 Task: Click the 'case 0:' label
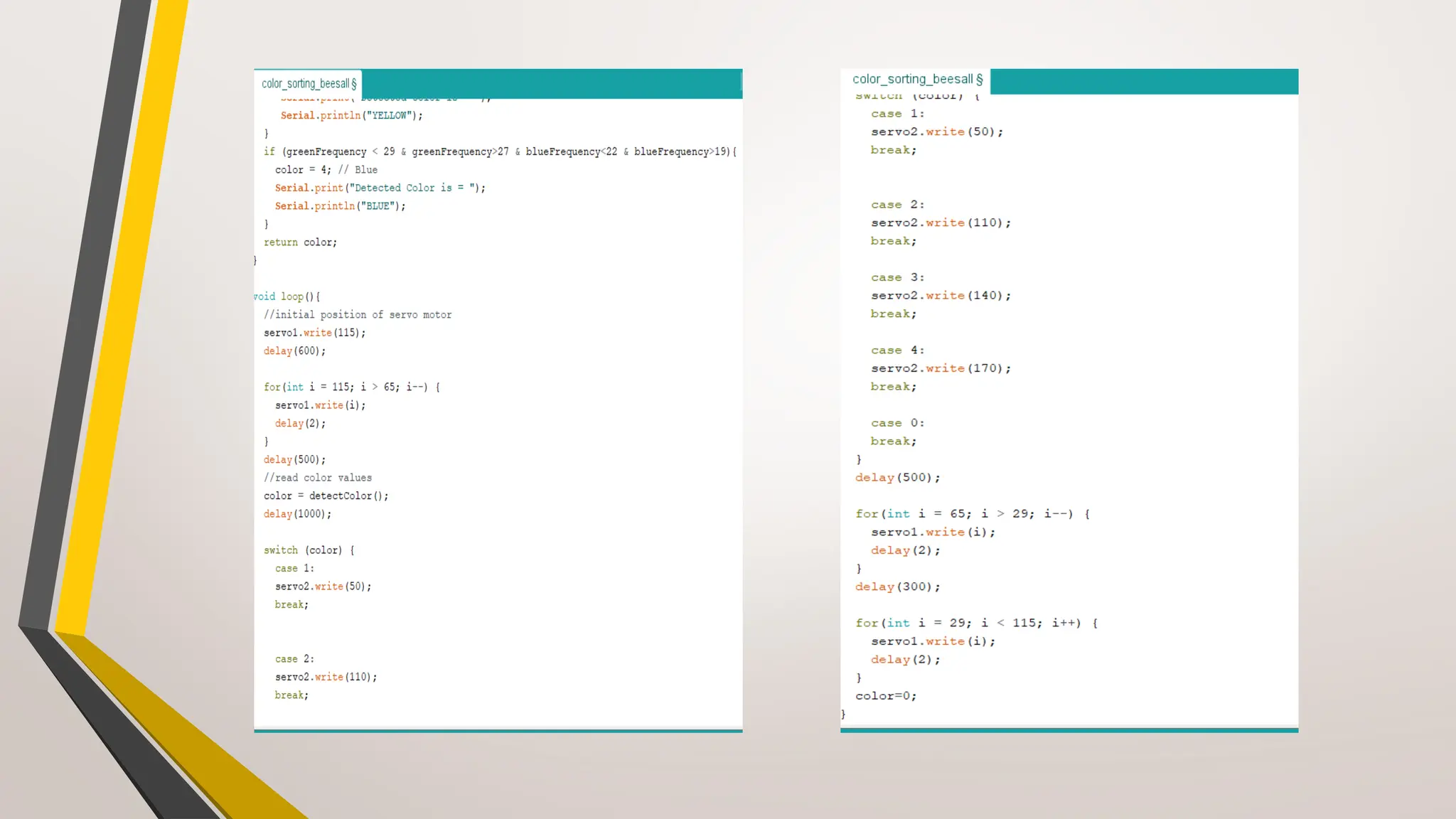897,423
